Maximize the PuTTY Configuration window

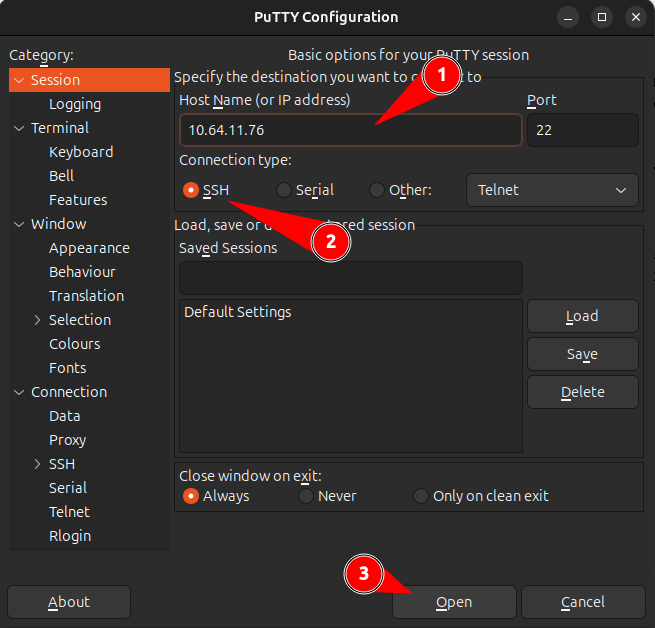pyautogui.click(x=602, y=17)
